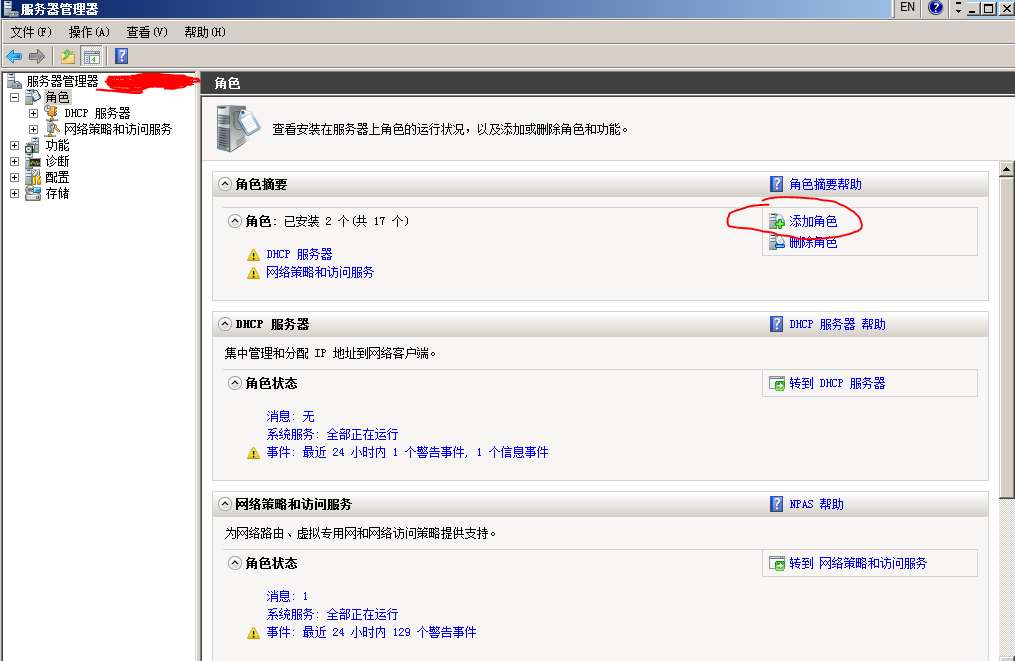The image size is (1015, 661).
Task: Collapse the 角色: 已安装 2 个 subsection
Action: pos(234,221)
